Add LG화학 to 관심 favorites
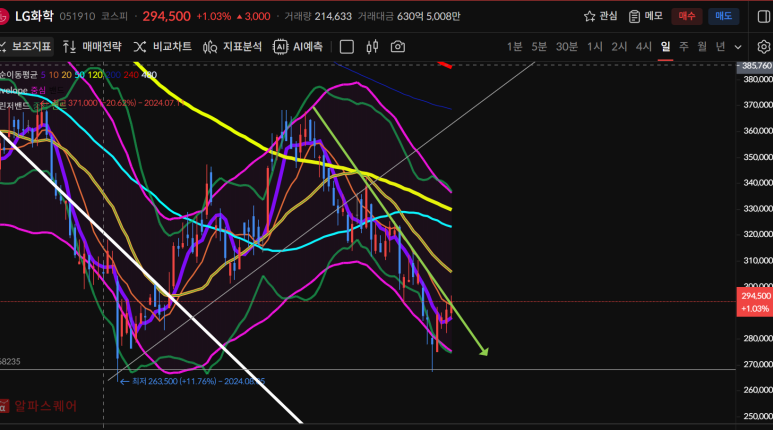773x430 pixels. (x=600, y=16)
